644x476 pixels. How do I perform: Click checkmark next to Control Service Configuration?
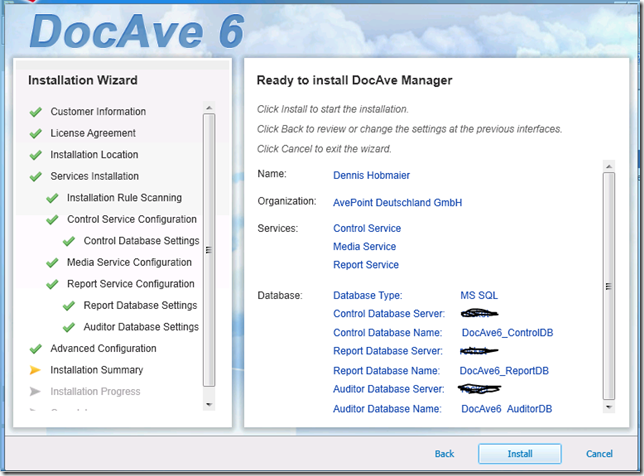pyautogui.click(x=52, y=220)
